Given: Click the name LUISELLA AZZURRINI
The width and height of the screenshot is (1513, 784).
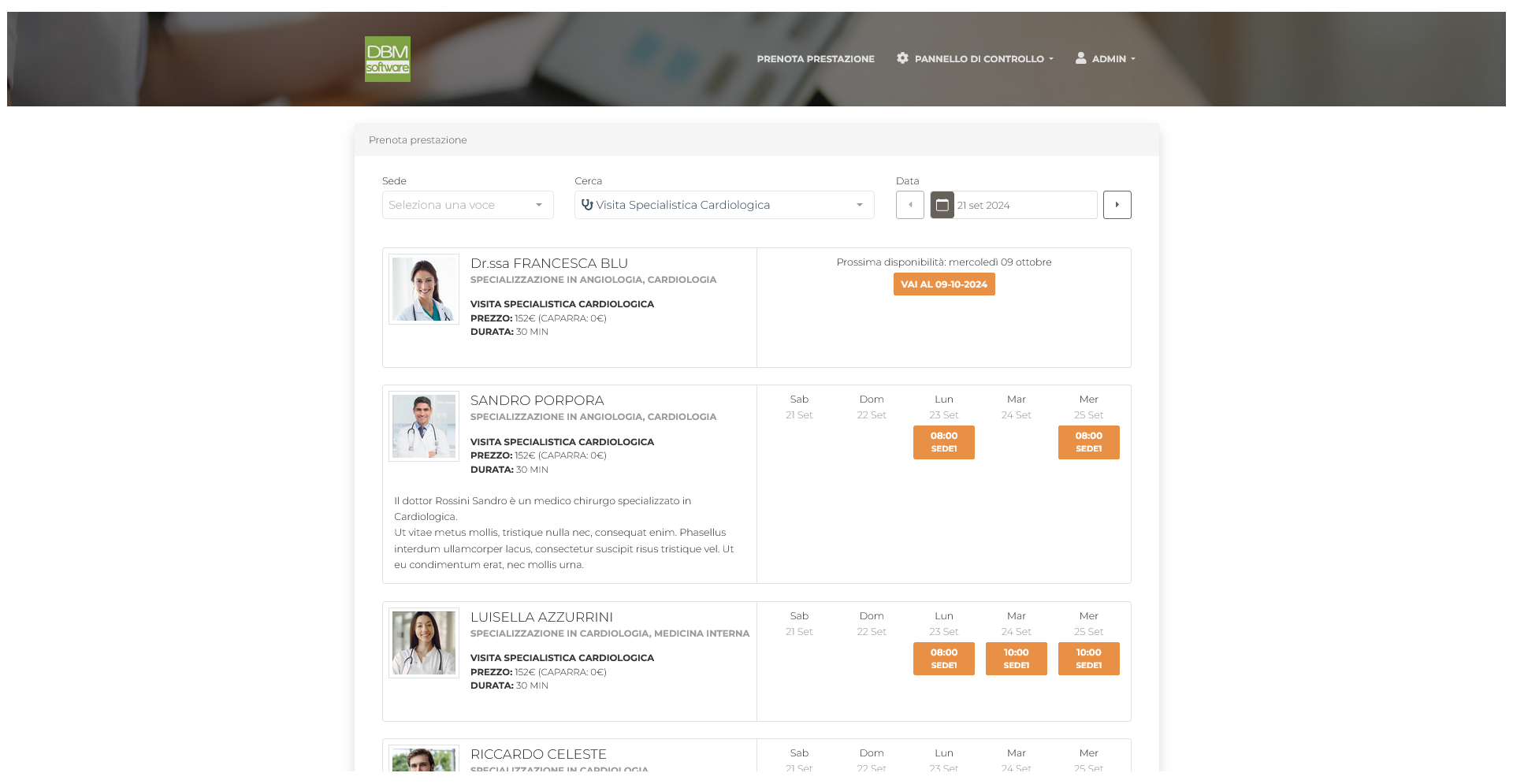Looking at the screenshot, I should 542,617.
